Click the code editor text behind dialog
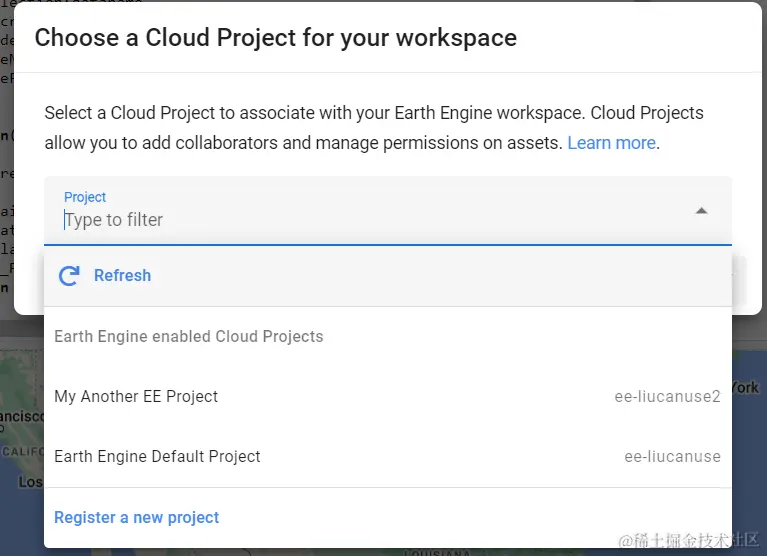Screen dimensions: 767x556 tap(6, 150)
